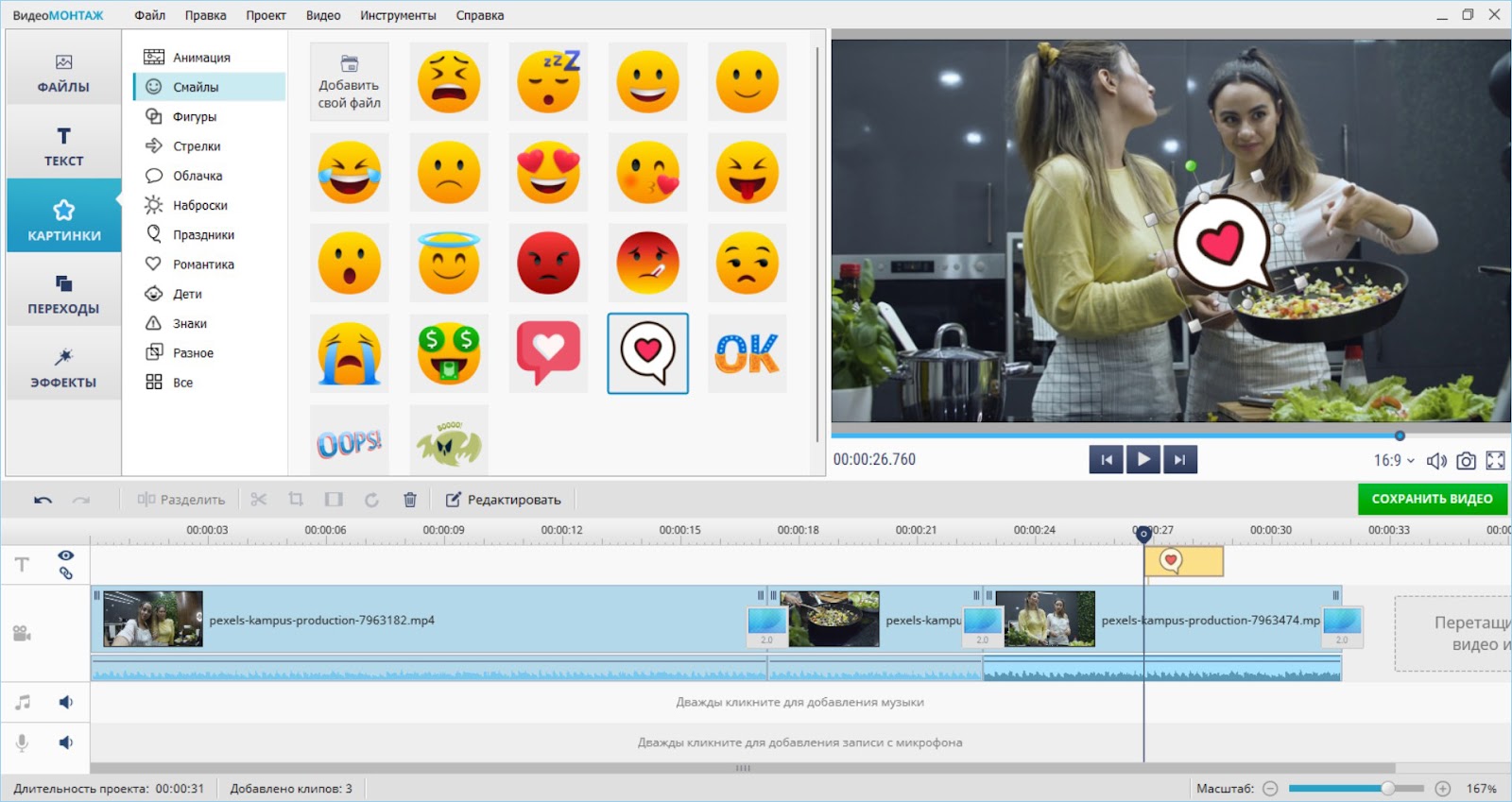Click the Редактировать button

click(504, 500)
